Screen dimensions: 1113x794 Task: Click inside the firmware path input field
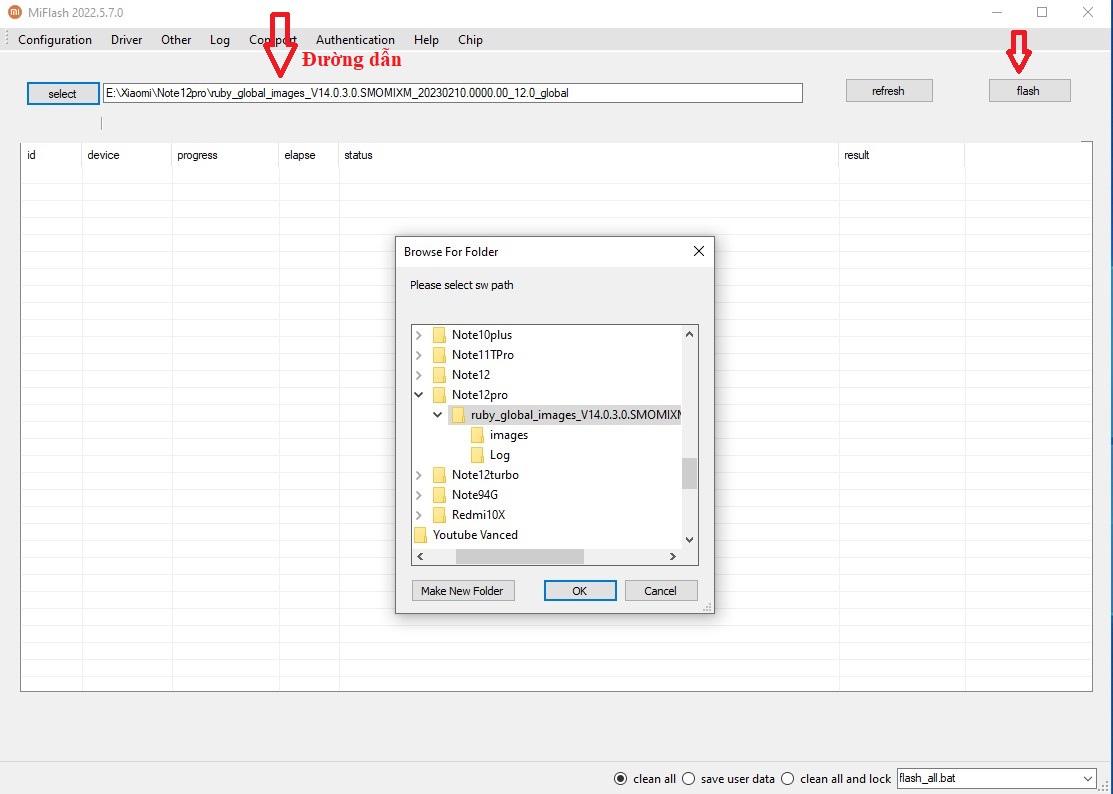(453, 93)
